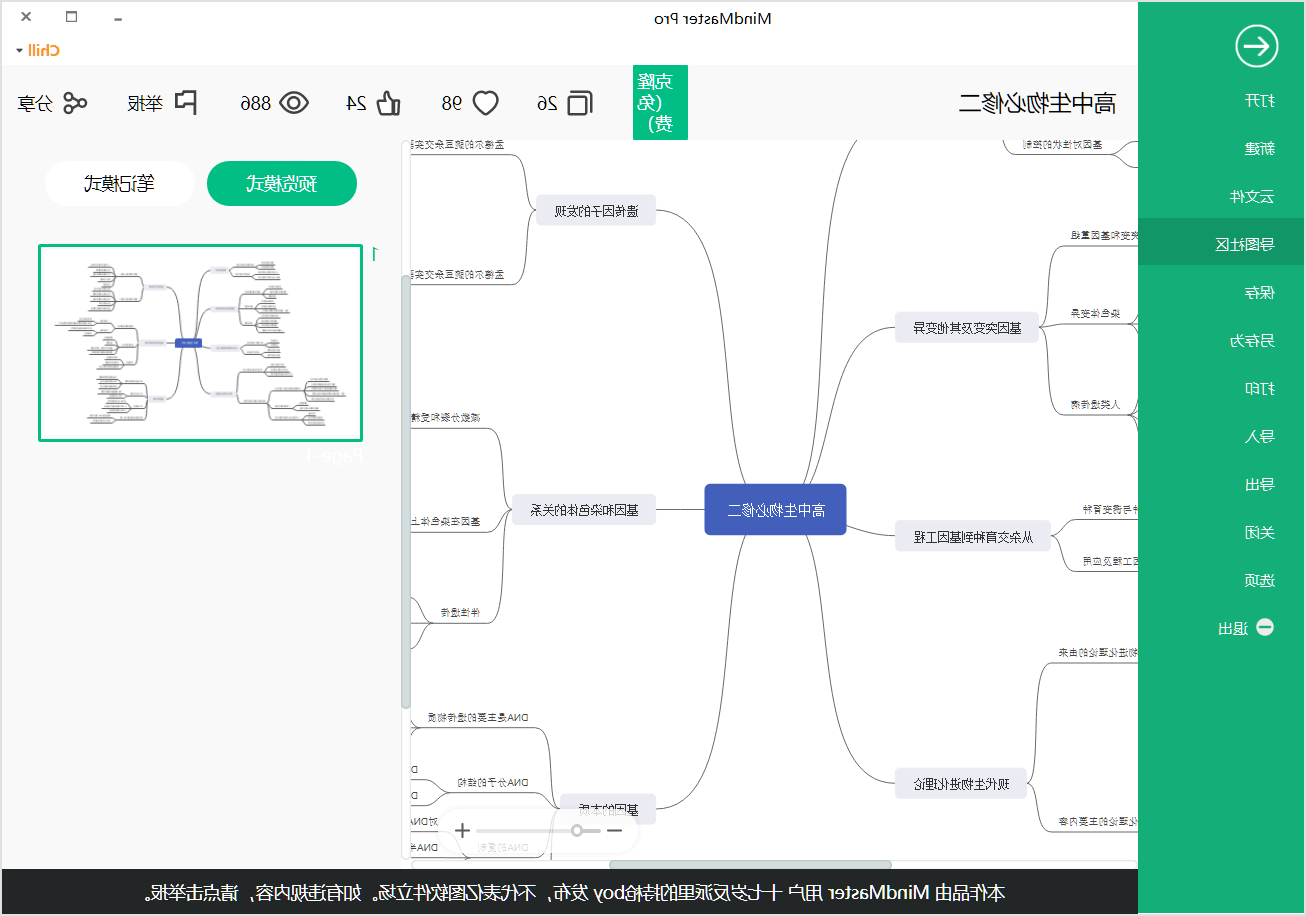Image resolution: width=1306 pixels, height=916 pixels.
Task: Click the plus zoom-in icon
Action: [x=462, y=830]
